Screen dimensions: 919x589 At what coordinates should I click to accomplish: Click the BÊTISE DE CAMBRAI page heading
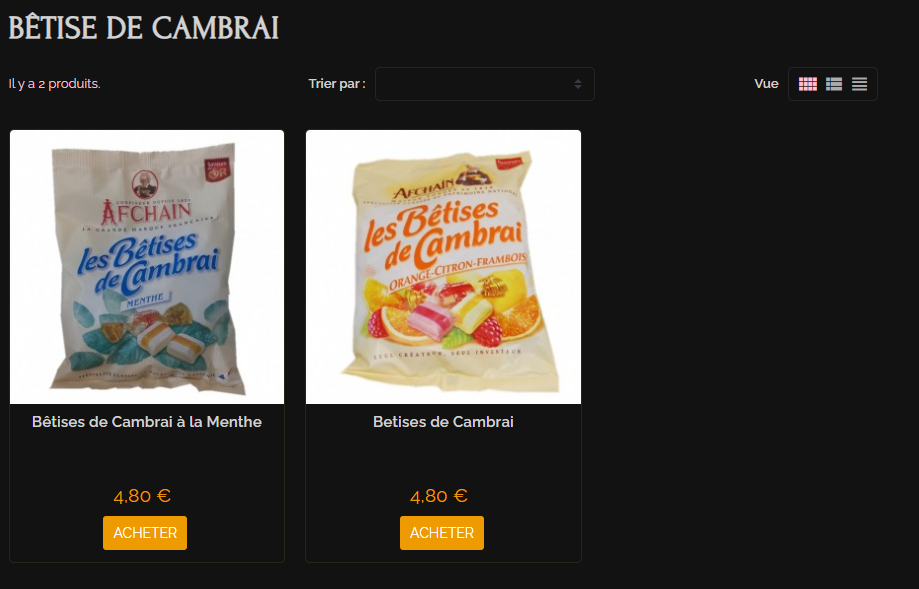pyautogui.click(x=144, y=28)
